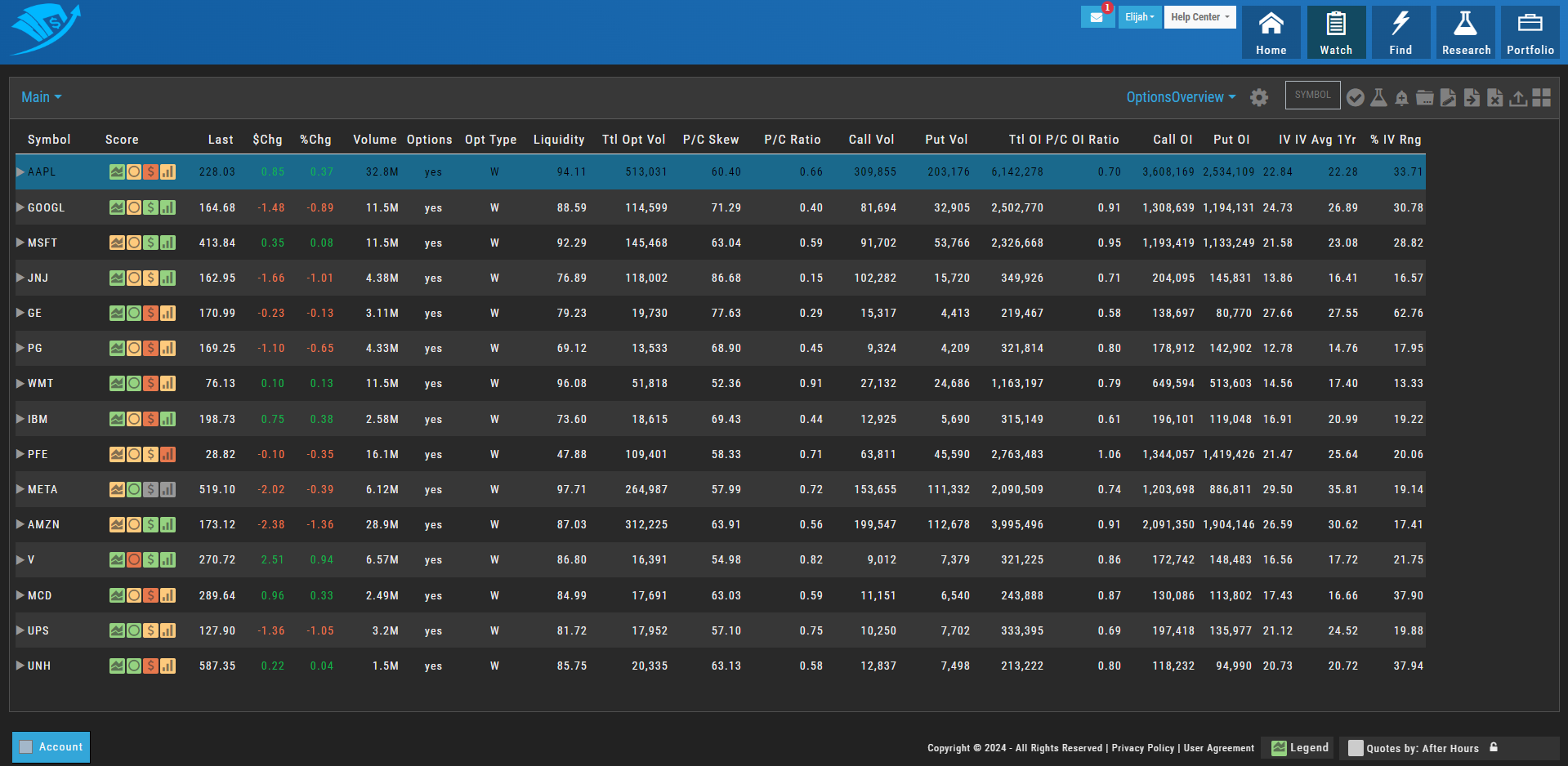Sort by the Liquidity column header

559,140
